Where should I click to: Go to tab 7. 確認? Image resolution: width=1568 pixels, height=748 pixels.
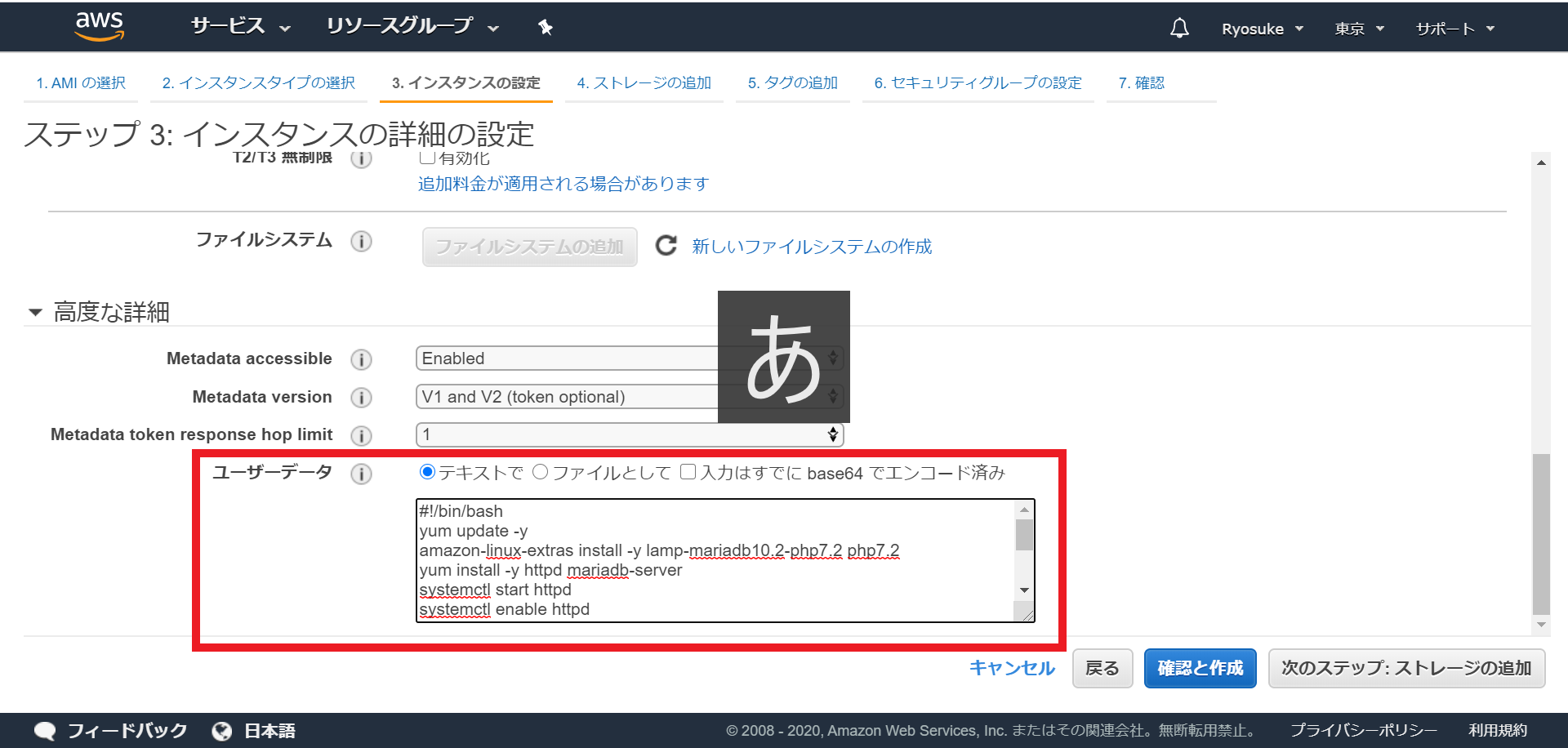(1142, 83)
